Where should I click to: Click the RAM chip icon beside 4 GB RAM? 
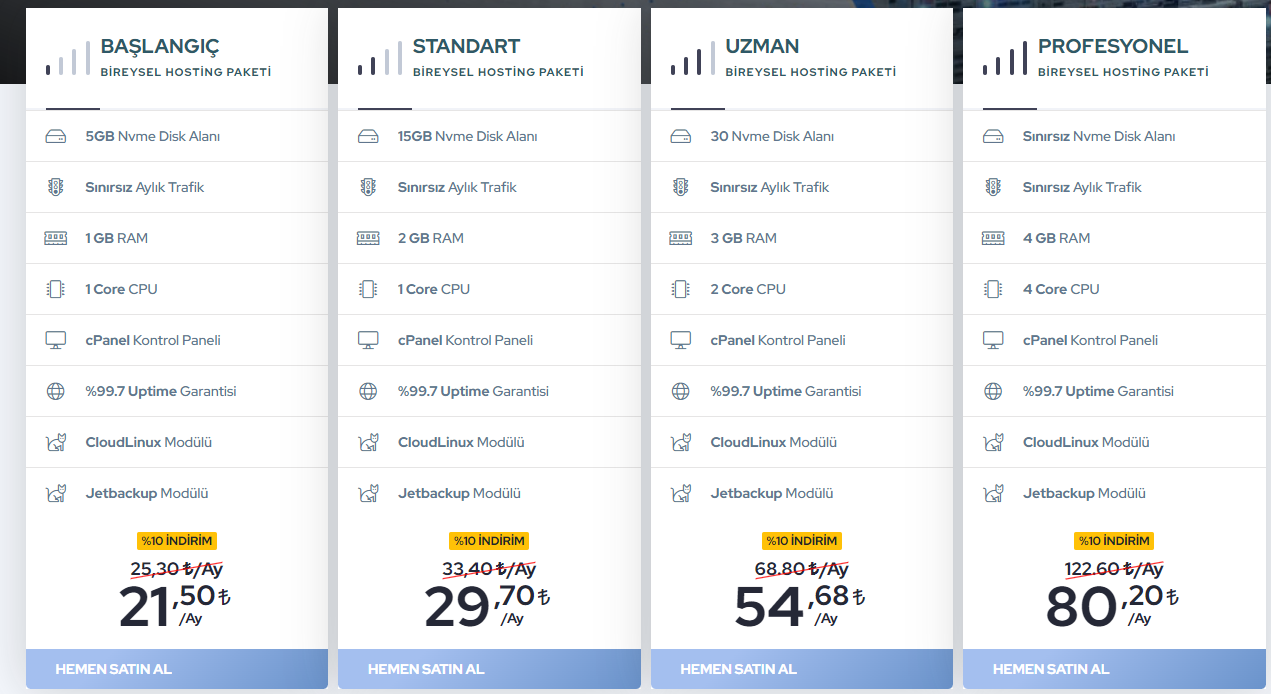(993, 238)
